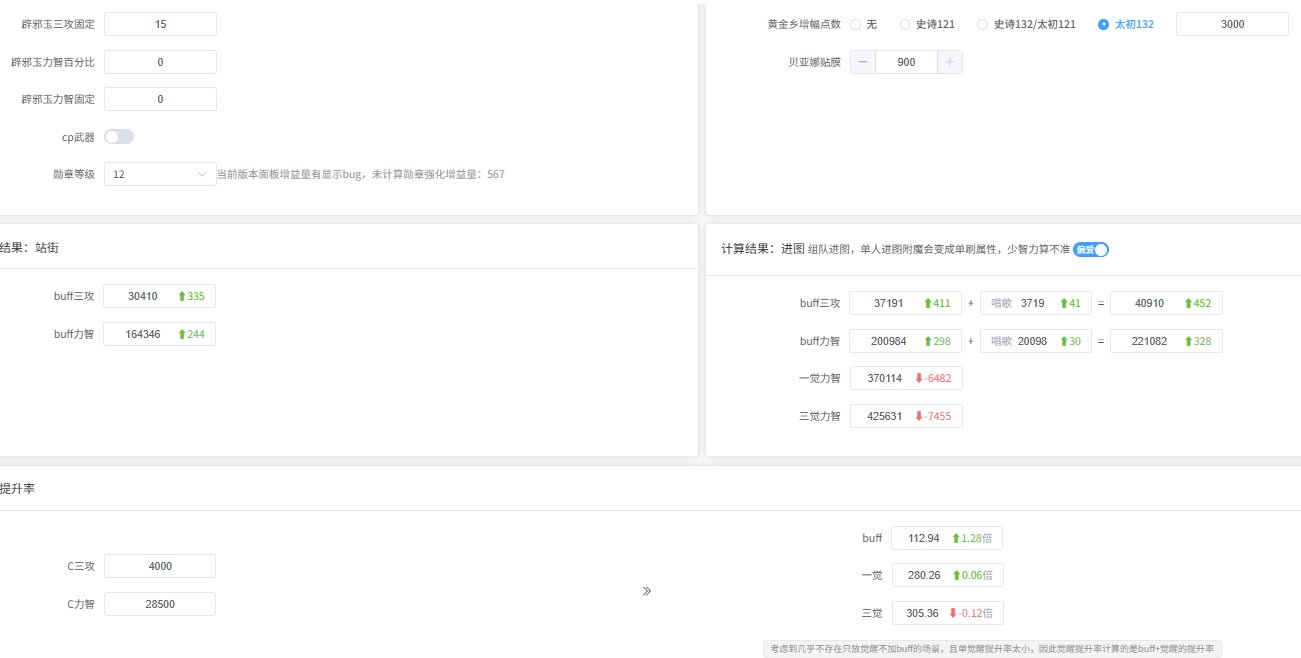Click the plus button for 贝亚娜贴膜
Viewport: 1301px width, 658px height.
coord(949,62)
